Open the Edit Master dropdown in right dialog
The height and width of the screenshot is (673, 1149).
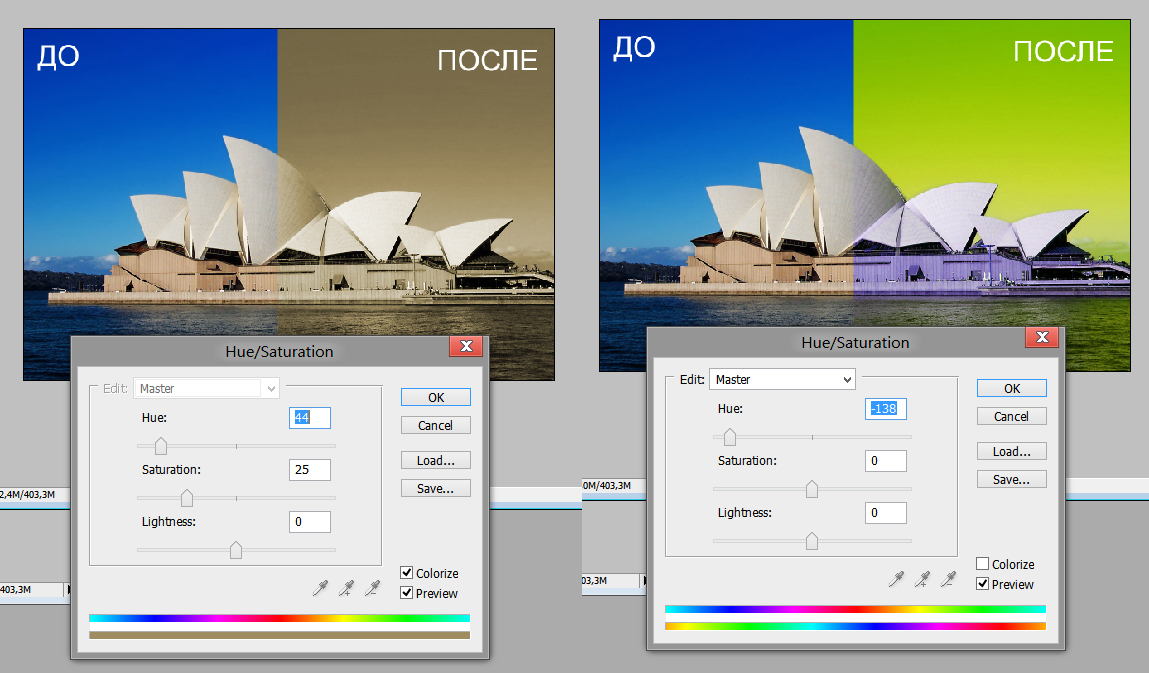pos(782,380)
